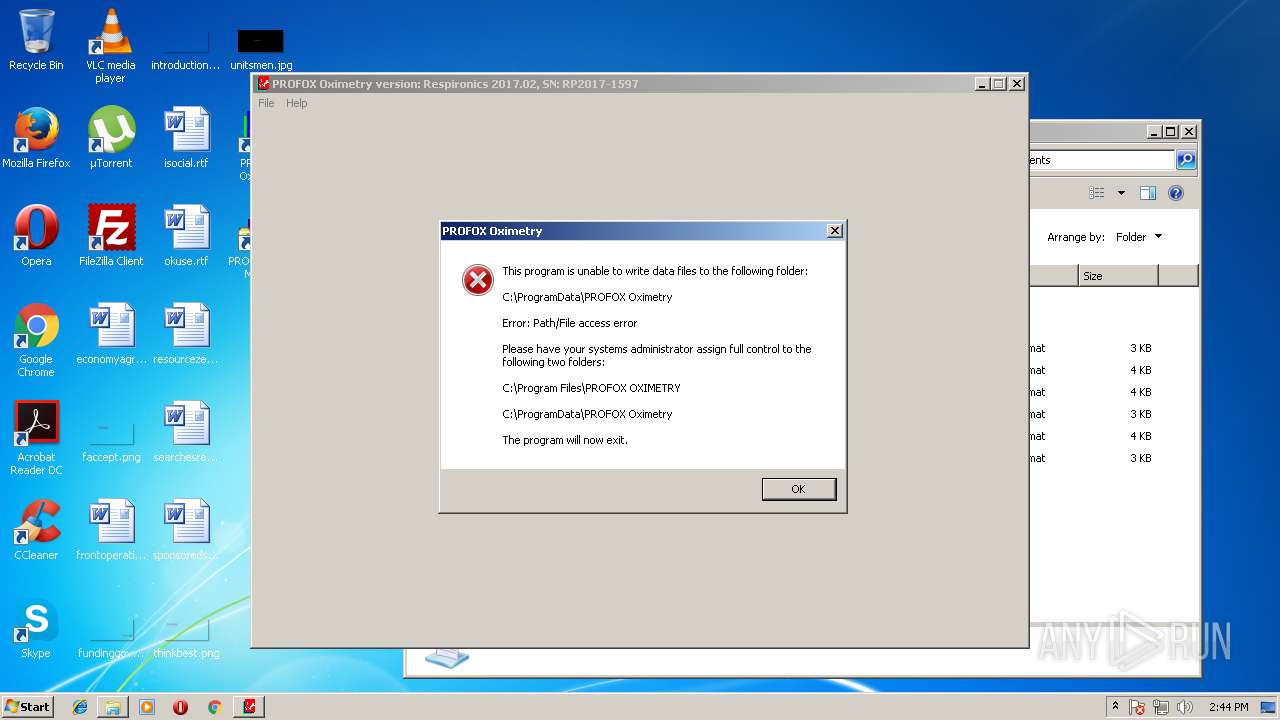Click the Explorer search button
This screenshot has height=720, width=1280.
tap(1186, 160)
